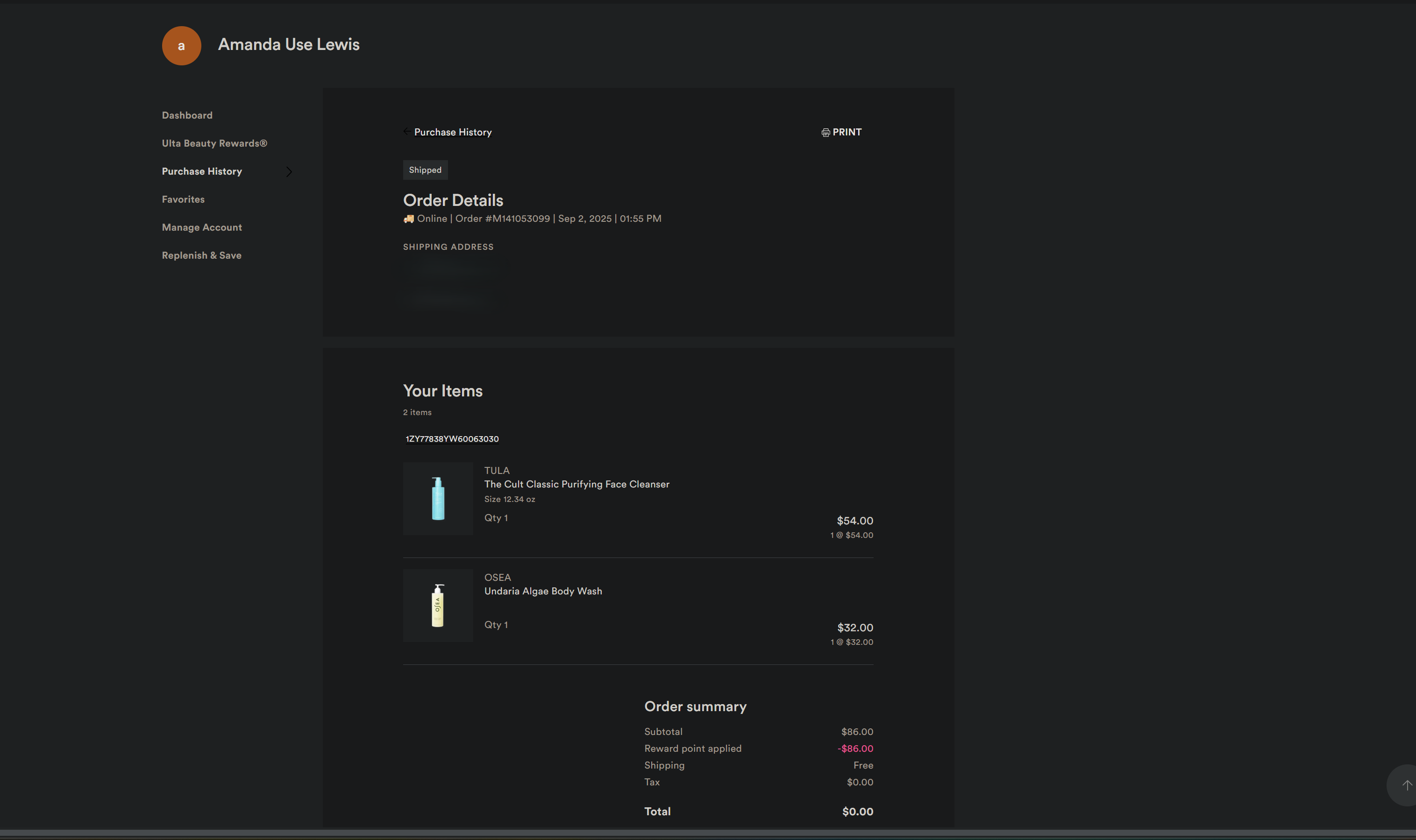Expand the Purchase History sidebar chevron
1416x840 pixels.
click(x=289, y=171)
